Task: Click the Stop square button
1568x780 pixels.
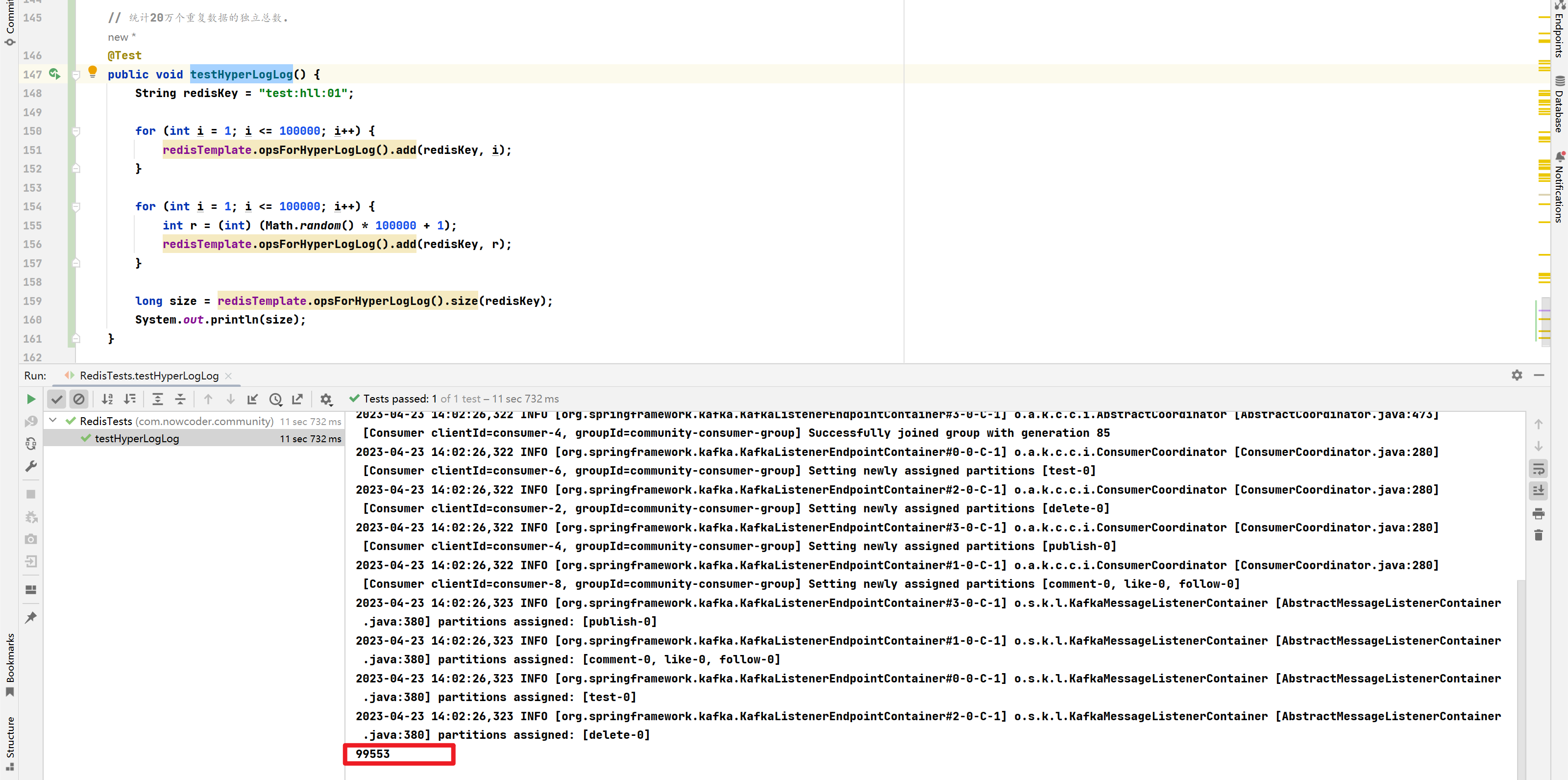Action: point(31,494)
